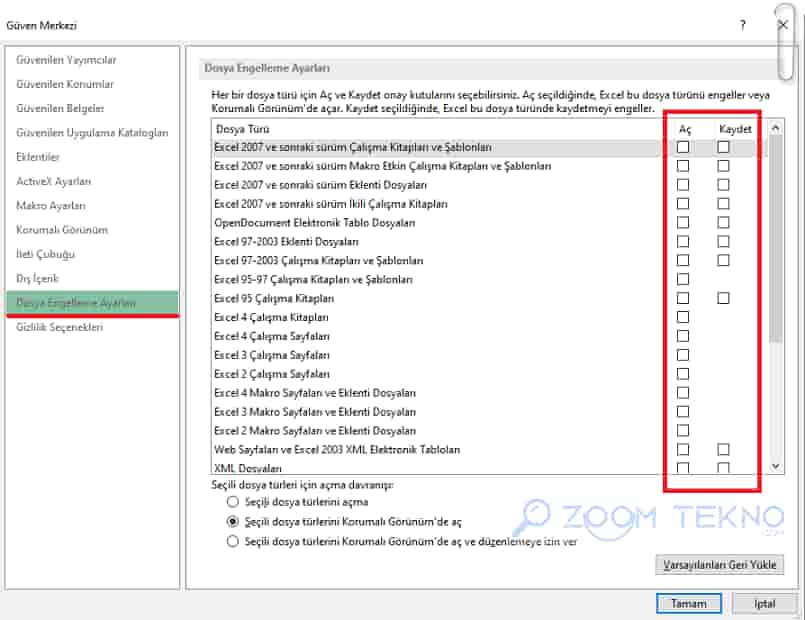The width and height of the screenshot is (805, 620).
Task: Click file list scrollbar up arrow
Action: click(x=776, y=127)
